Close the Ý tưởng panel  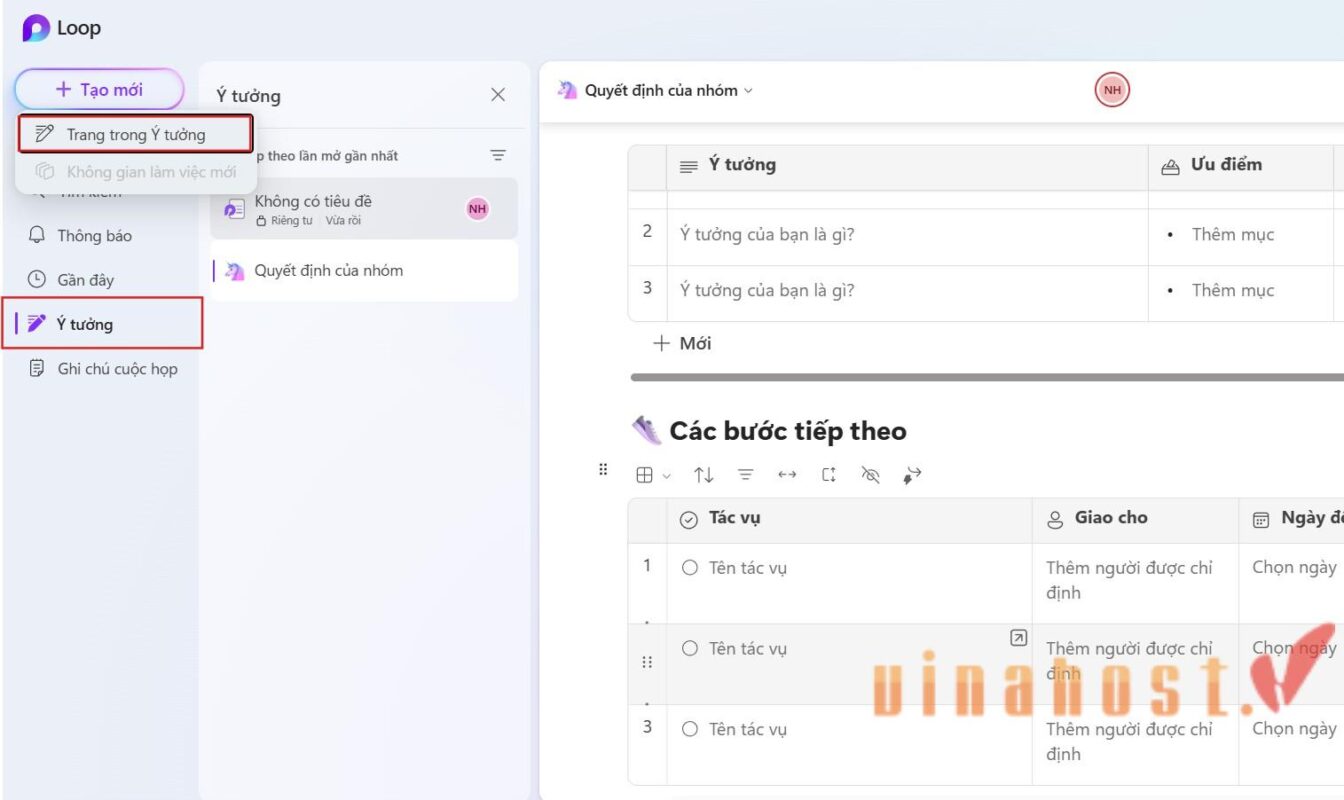[498, 95]
